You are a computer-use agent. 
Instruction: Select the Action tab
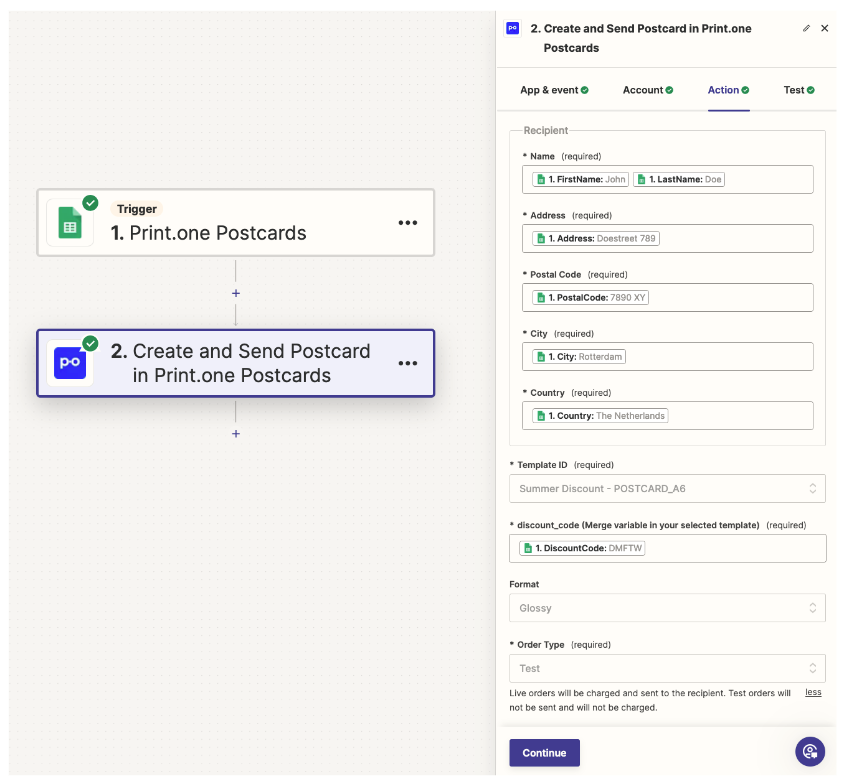click(x=728, y=90)
